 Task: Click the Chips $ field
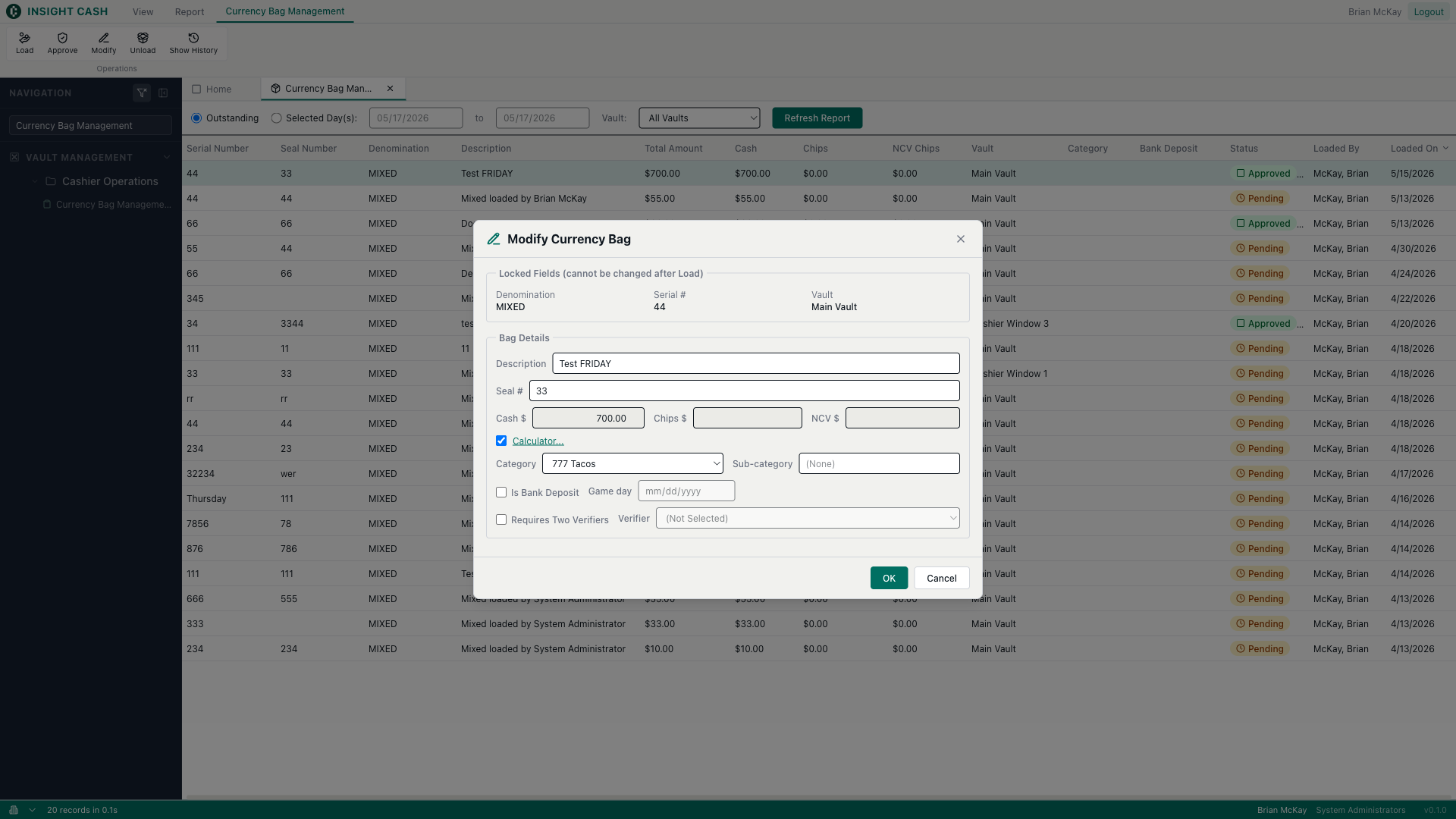click(748, 418)
